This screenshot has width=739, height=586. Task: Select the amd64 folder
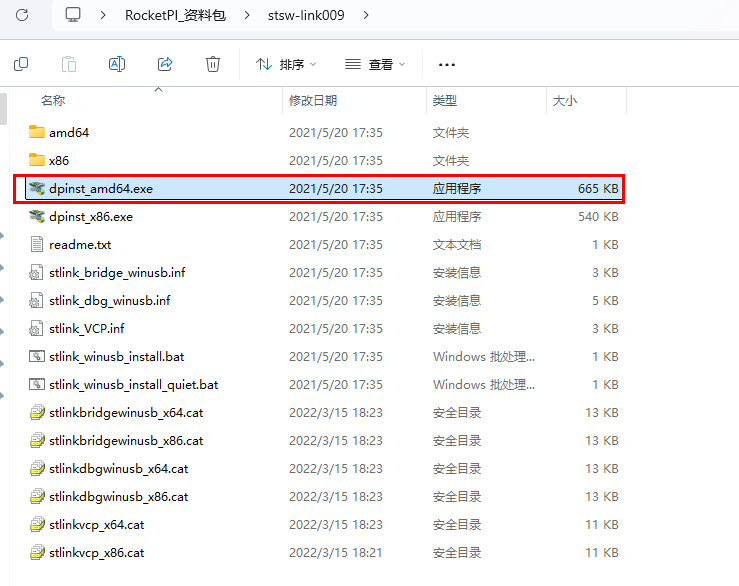[x=69, y=132]
